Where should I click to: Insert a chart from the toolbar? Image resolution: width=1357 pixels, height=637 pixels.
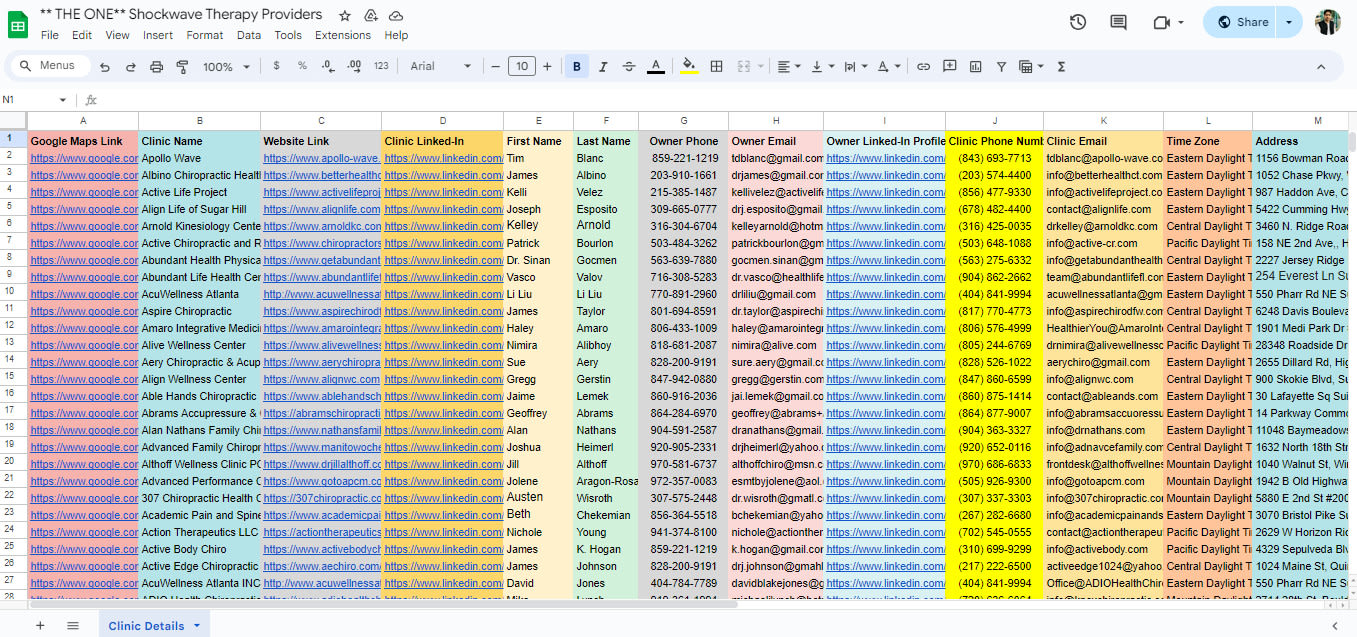click(x=975, y=67)
